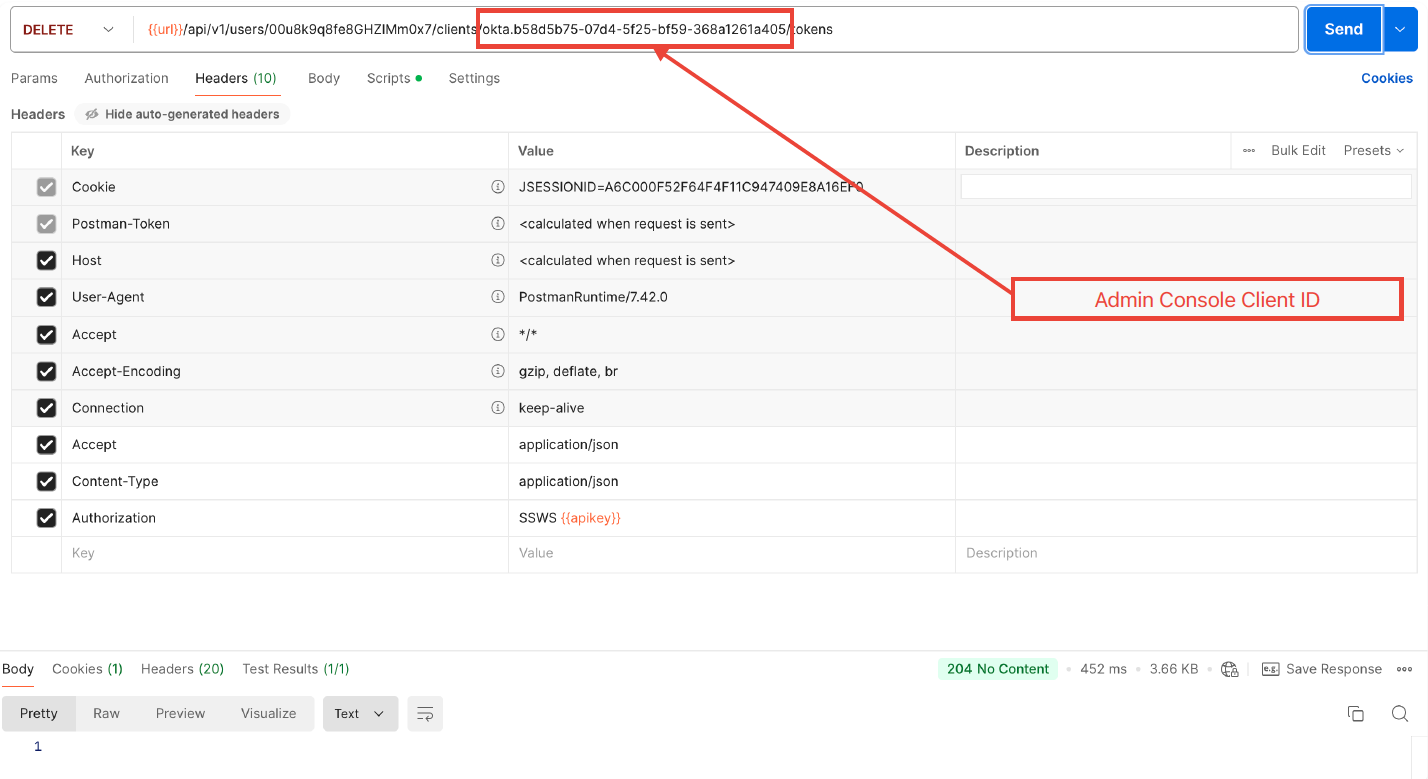Click the request URL field
1428x779 pixels.
(x=715, y=30)
